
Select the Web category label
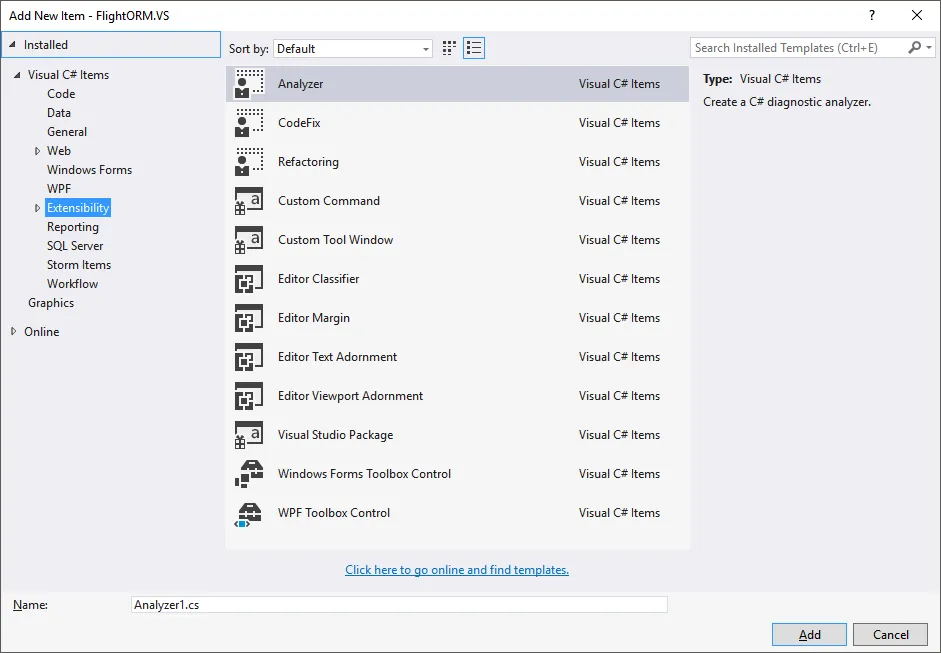tap(59, 151)
